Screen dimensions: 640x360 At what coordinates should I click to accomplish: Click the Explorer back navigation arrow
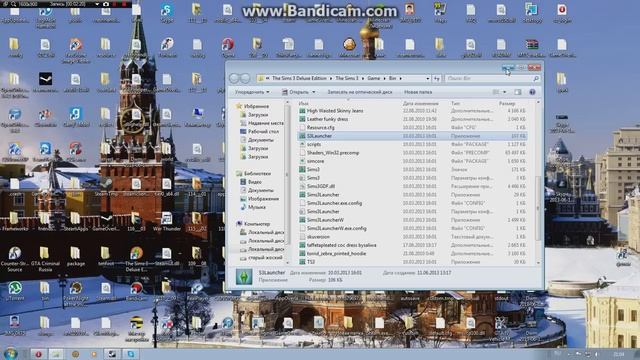[x=235, y=78]
